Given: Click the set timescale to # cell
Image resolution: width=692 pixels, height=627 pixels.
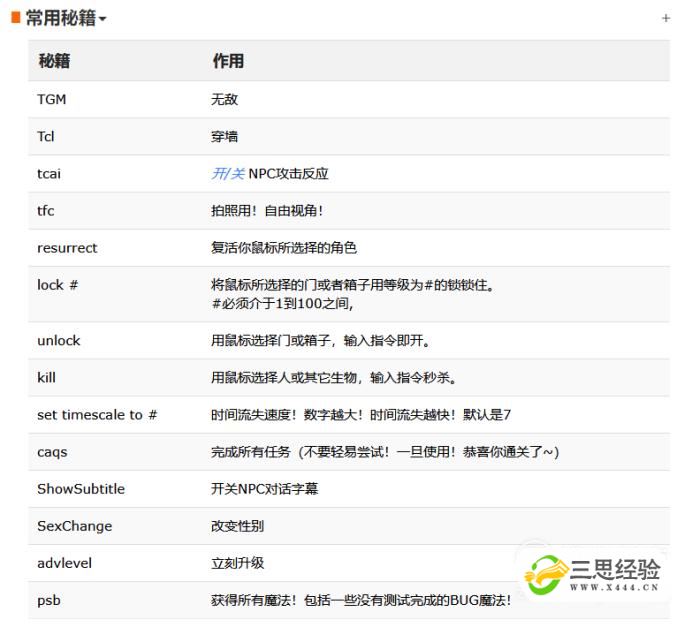Looking at the screenshot, I should point(97,415).
